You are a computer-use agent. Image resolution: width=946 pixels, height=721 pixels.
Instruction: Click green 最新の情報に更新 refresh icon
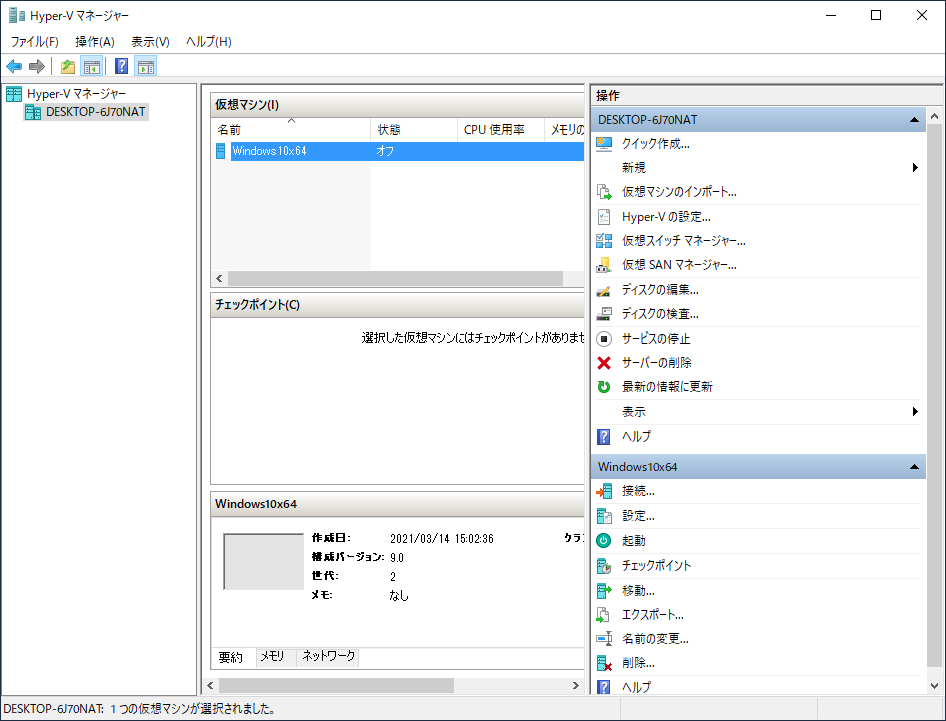click(x=604, y=387)
